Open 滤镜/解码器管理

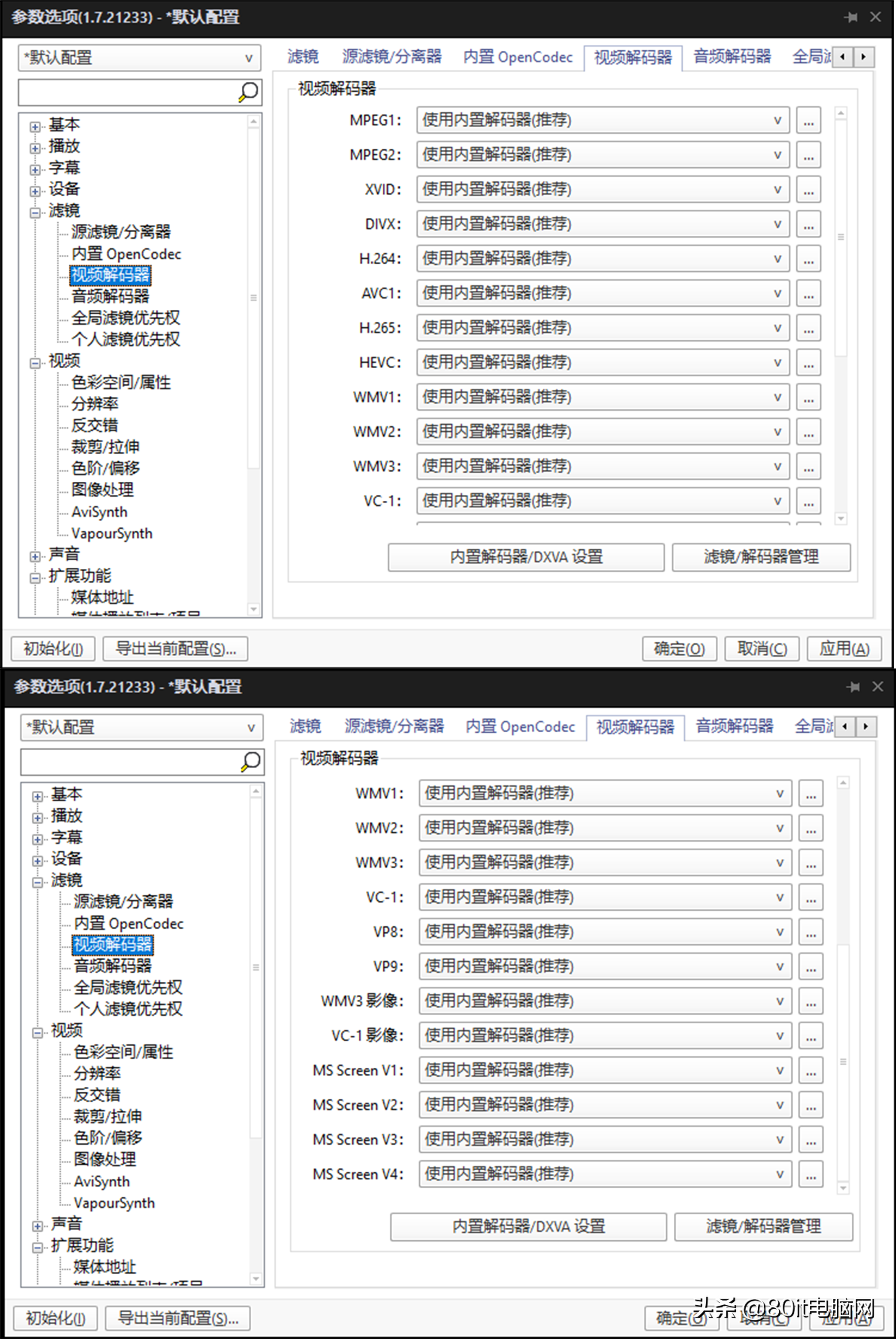(760, 557)
